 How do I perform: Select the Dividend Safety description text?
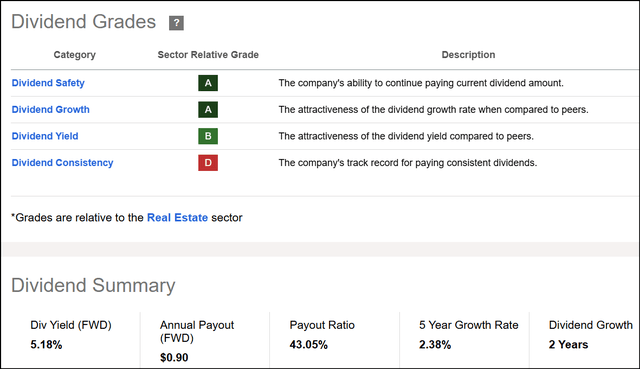pyautogui.click(x=421, y=83)
